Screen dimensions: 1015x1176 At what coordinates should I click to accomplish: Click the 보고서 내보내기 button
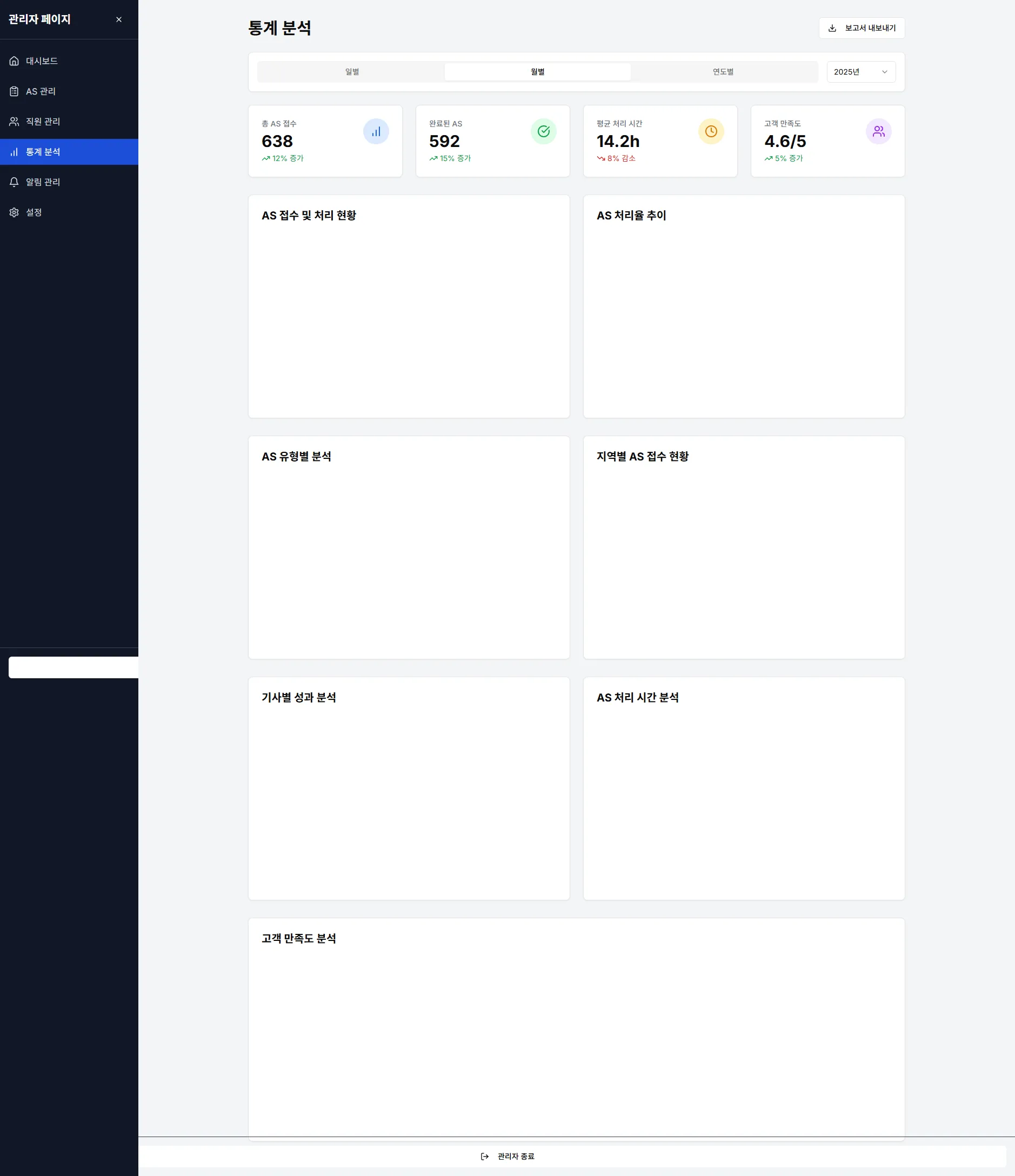pos(861,28)
